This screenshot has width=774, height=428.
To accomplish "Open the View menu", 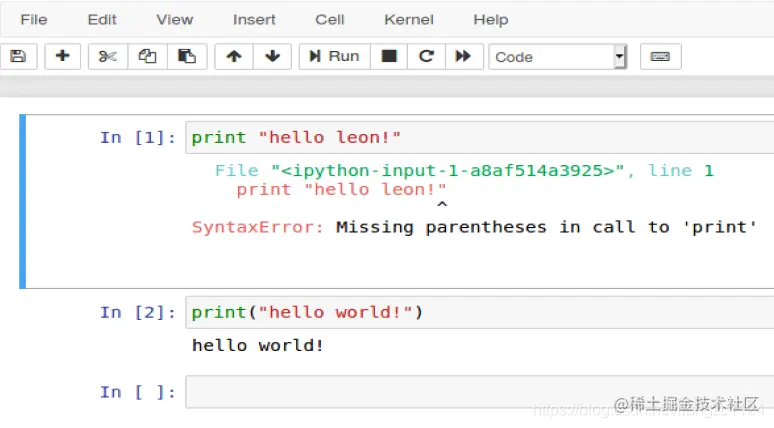I will 174,20.
